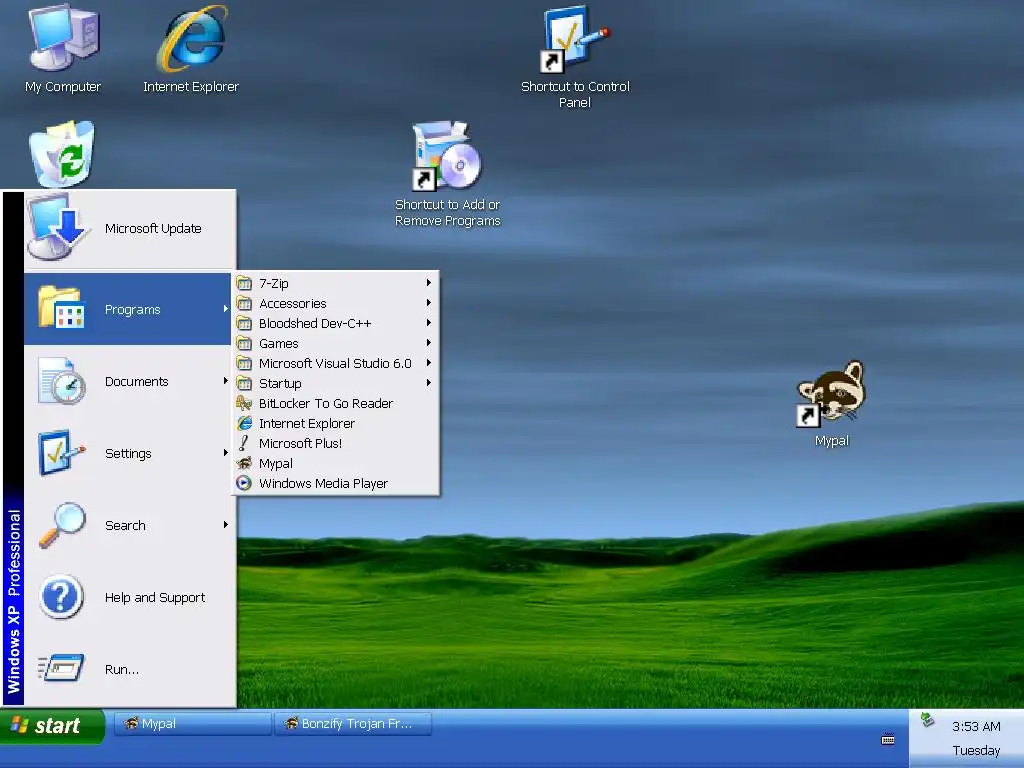The width and height of the screenshot is (1024, 768).
Task: Expand the Search submenu arrow
Action: click(225, 524)
